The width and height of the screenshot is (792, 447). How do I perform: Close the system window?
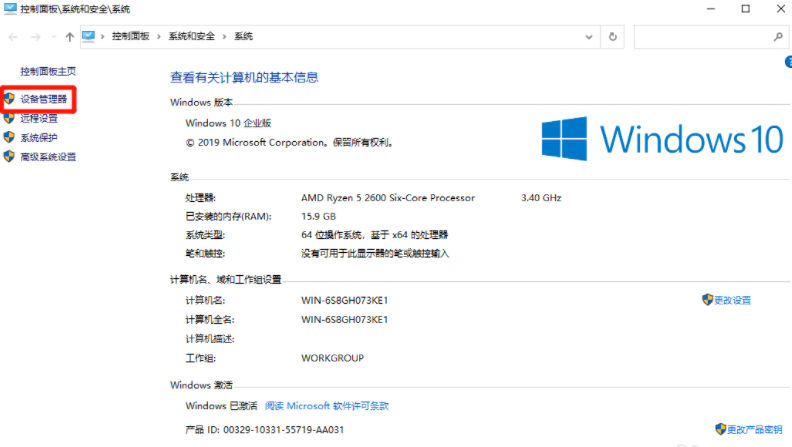[780, 9]
